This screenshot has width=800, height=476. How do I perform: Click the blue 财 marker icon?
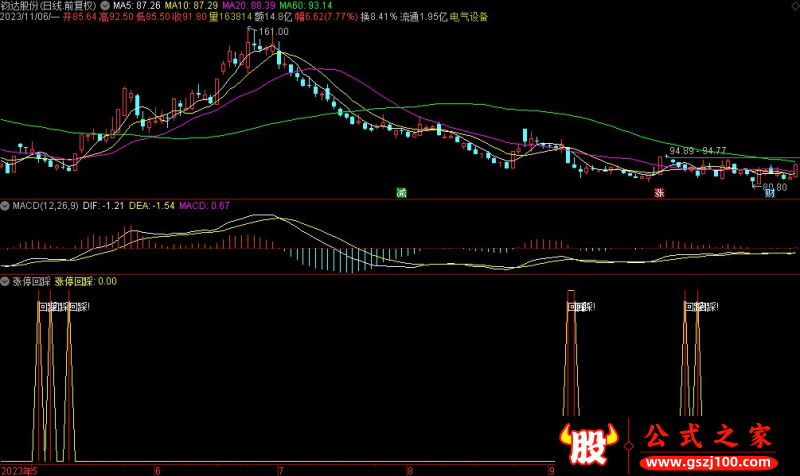coord(769,192)
